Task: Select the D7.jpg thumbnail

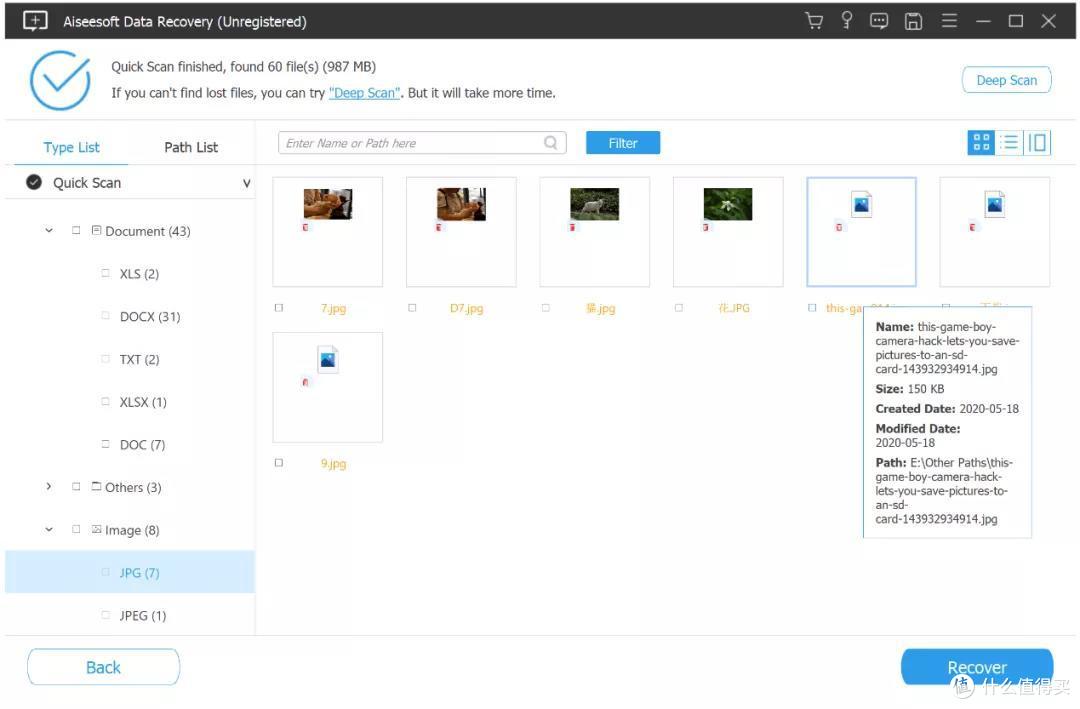Action: [x=461, y=232]
